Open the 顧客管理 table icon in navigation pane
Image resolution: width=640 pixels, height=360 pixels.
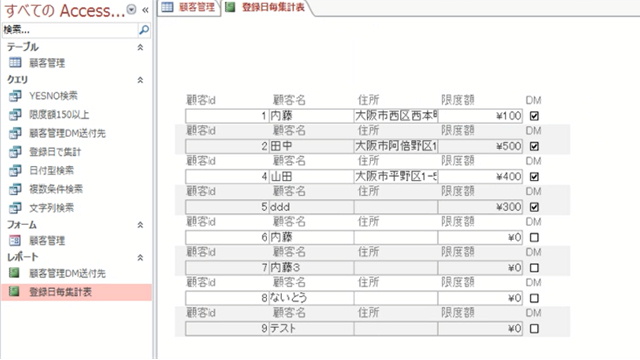pyautogui.click(x=15, y=62)
